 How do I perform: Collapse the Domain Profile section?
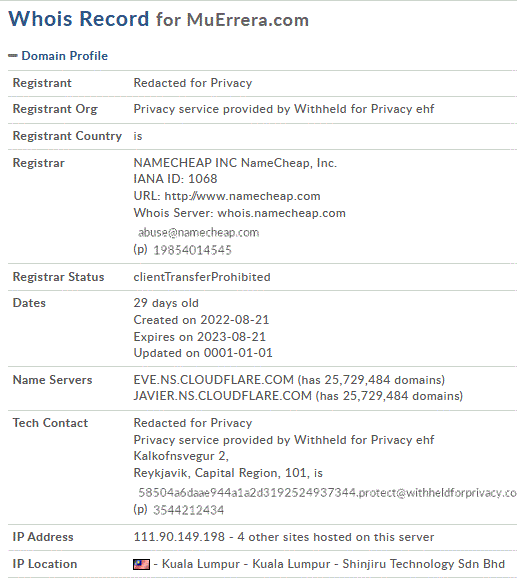[x=13, y=56]
